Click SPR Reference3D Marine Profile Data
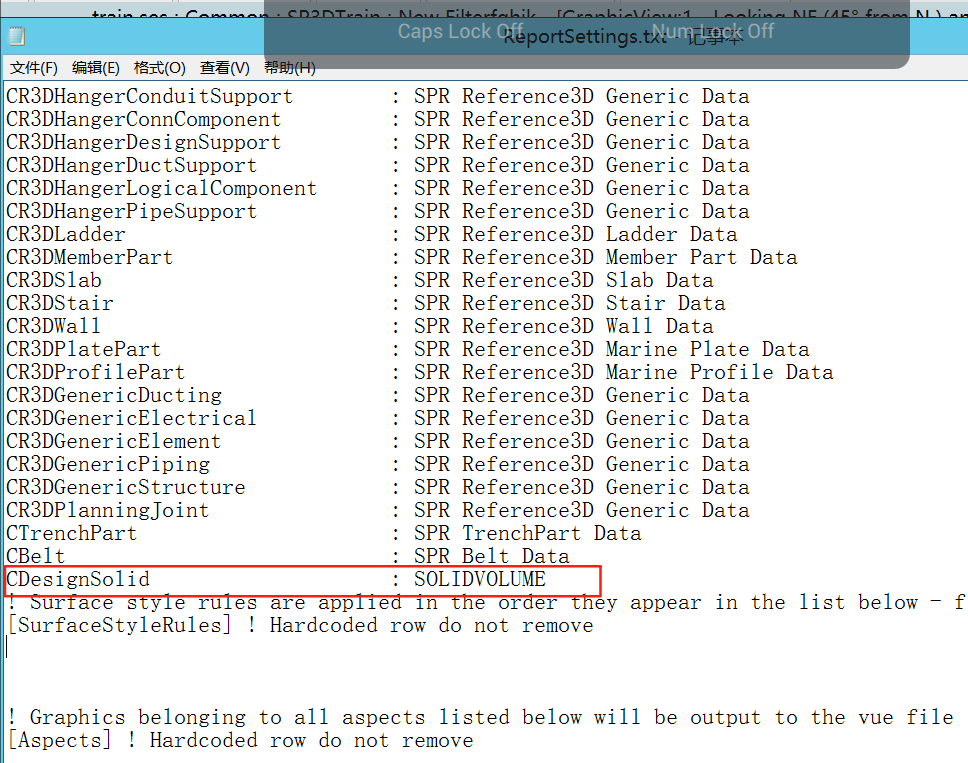 pos(624,372)
